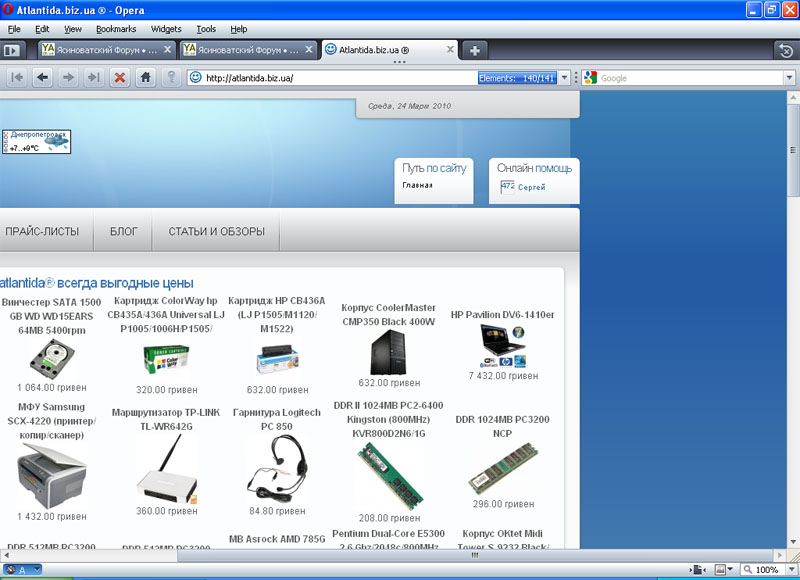Click the Fast Forward toolbar button
The height and width of the screenshot is (580, 800).
[93, 77]
